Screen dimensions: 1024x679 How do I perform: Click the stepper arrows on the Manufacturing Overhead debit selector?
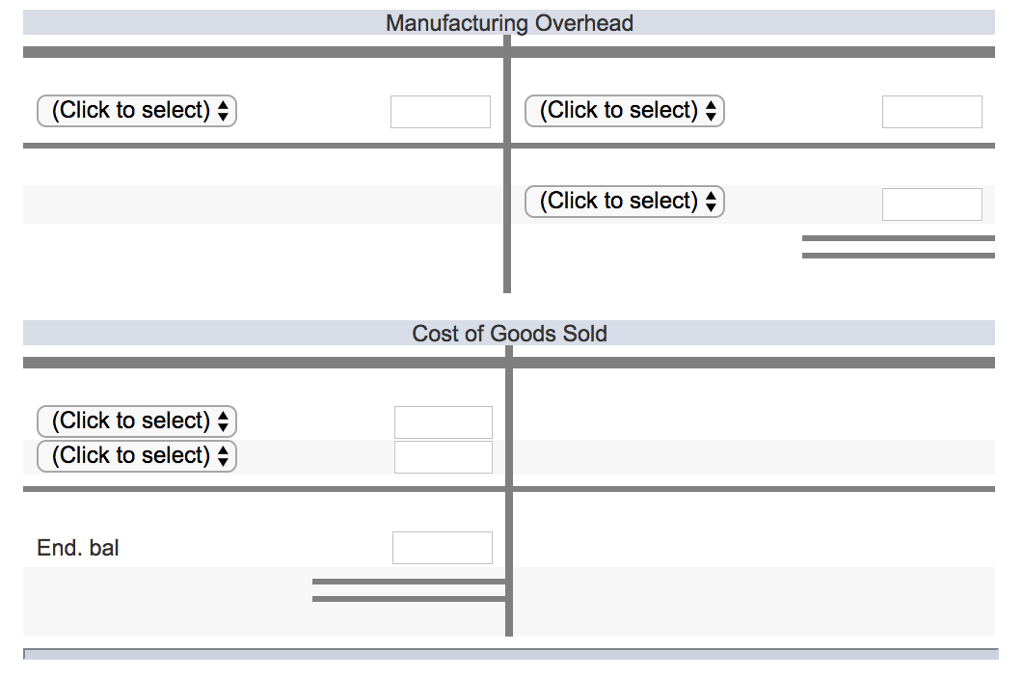tap(225, 111)
